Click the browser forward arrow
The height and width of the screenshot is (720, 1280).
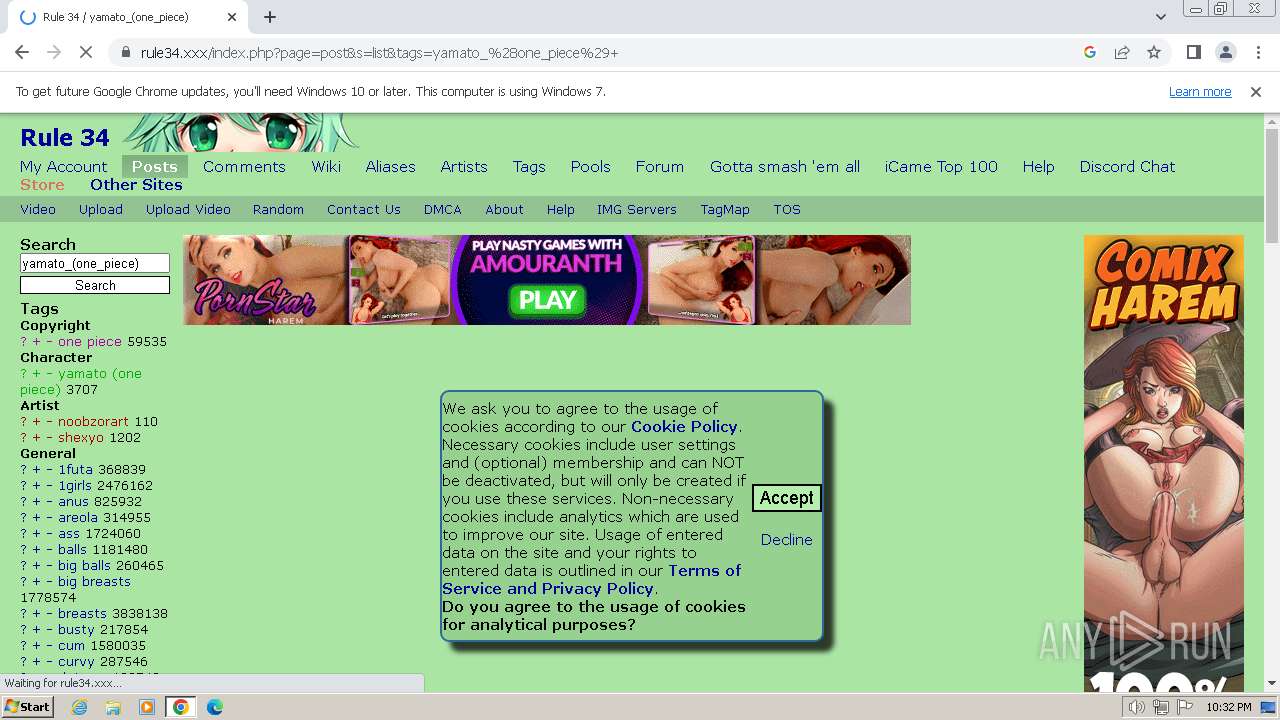pyautogui.click(x=54, y=52)
